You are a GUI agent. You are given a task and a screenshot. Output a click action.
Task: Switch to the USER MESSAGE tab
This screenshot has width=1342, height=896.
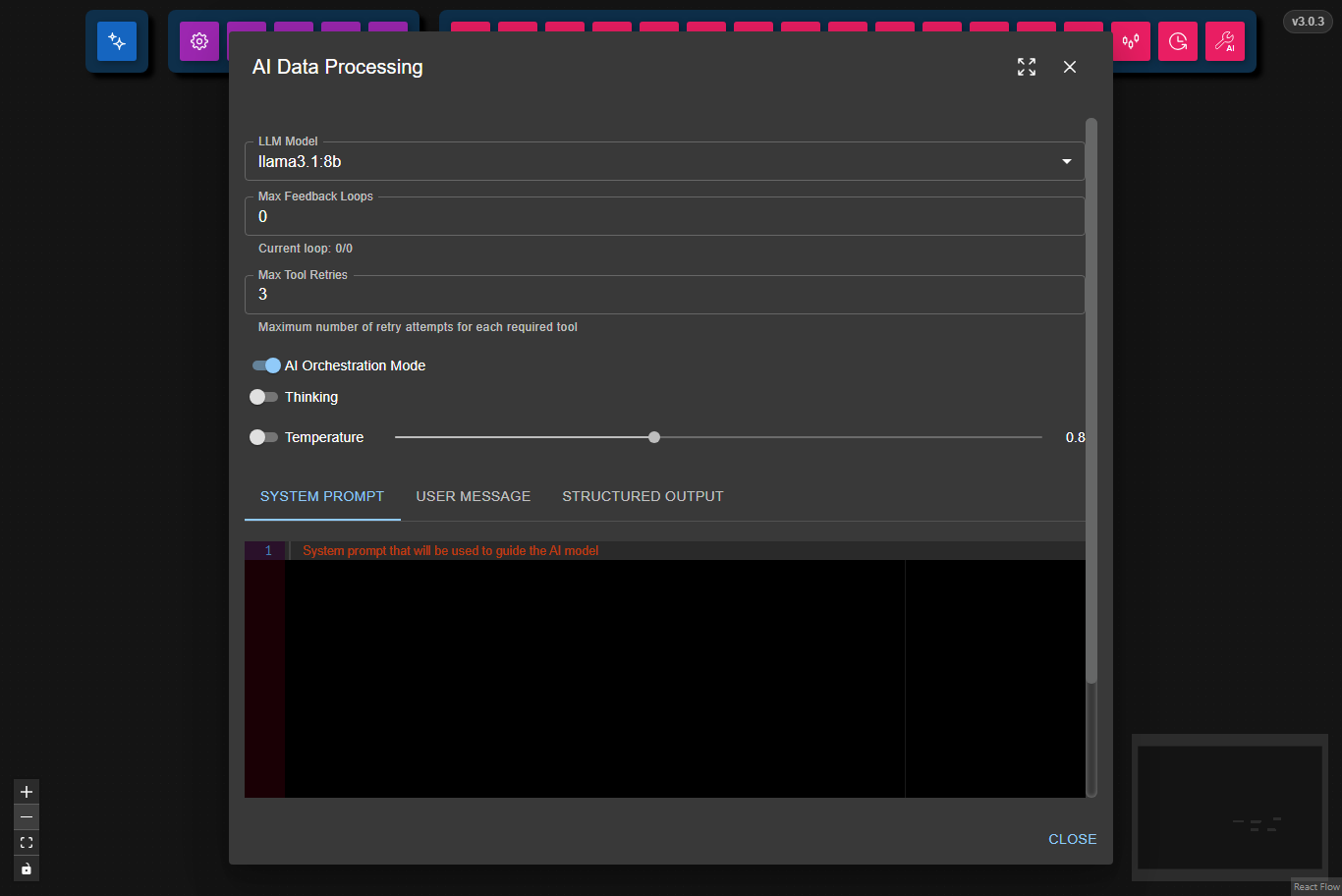click(474, 496)
